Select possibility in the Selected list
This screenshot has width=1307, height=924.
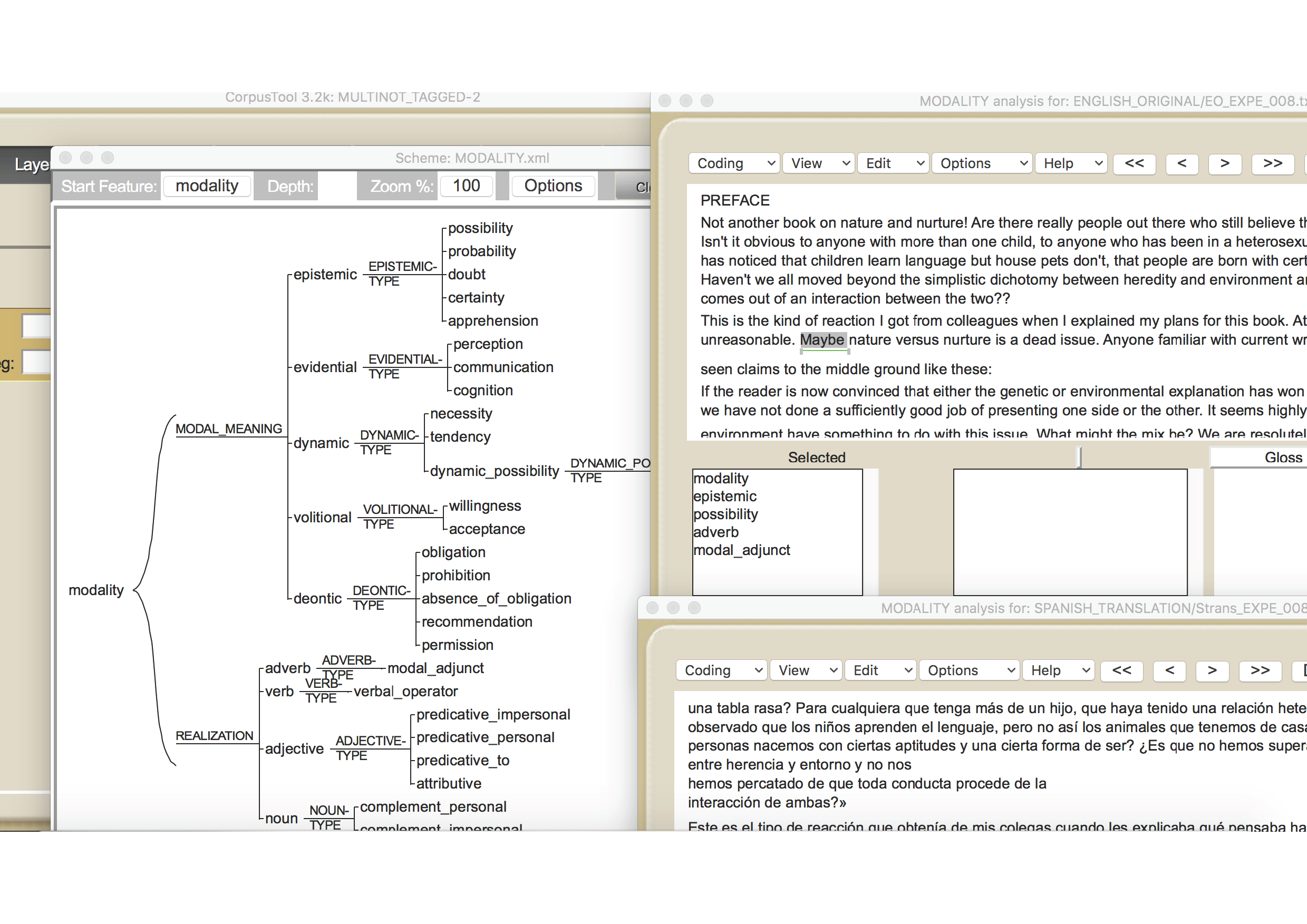725,514
